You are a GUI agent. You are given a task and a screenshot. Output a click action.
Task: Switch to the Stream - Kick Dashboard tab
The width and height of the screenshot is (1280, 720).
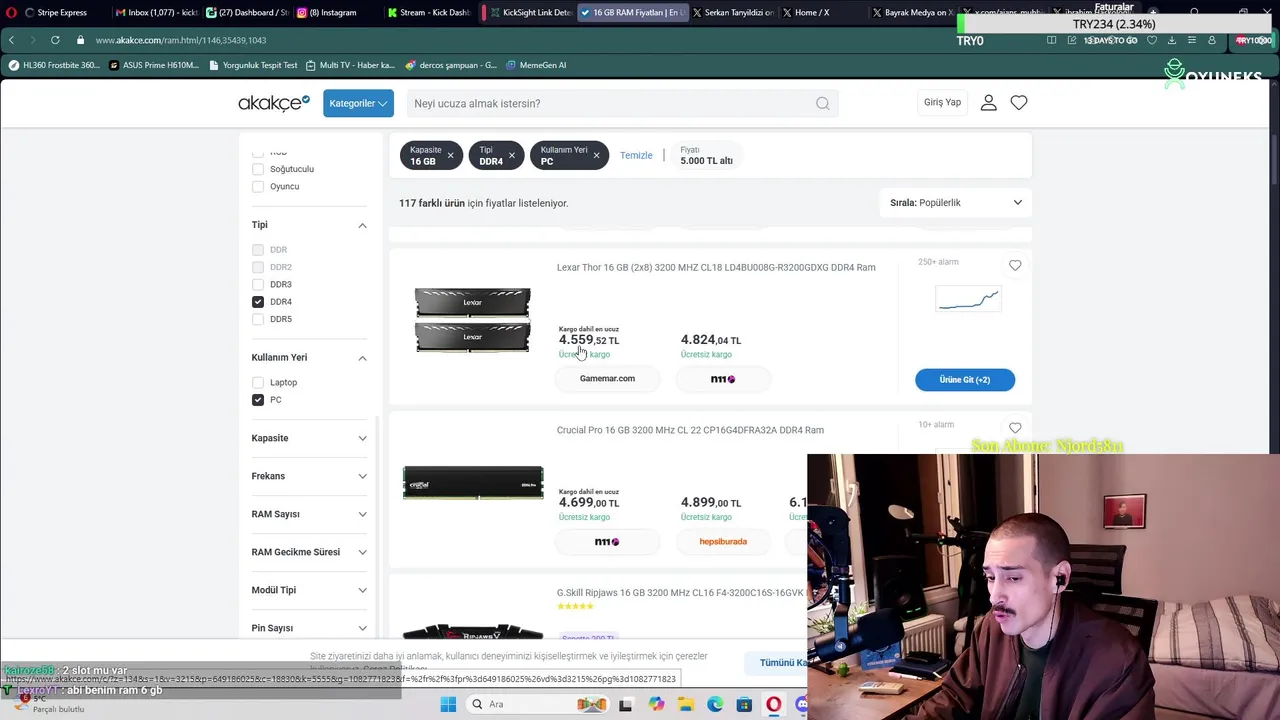click(x=429, y=12)
